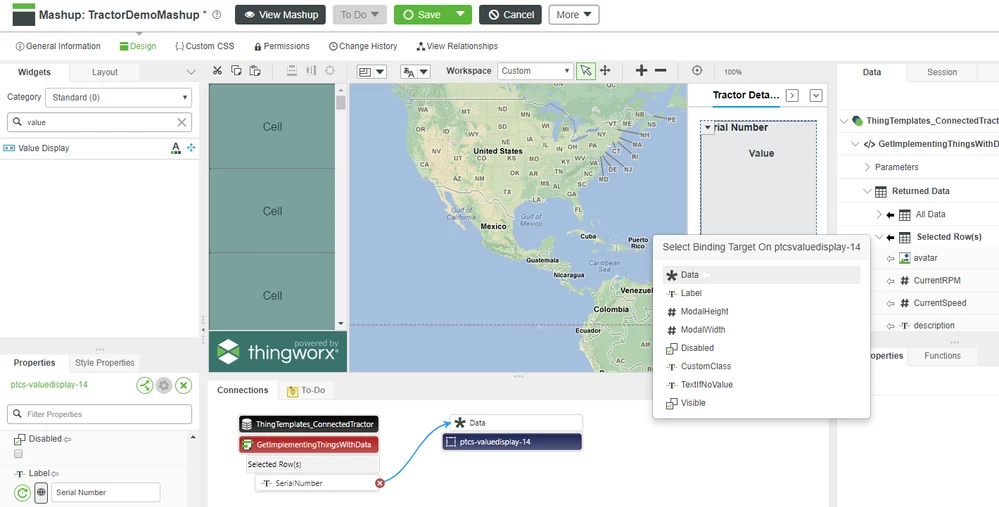Click the green X icon for ptcs-valuedisplay-14
999x507 pixels.
pos(183,385)
